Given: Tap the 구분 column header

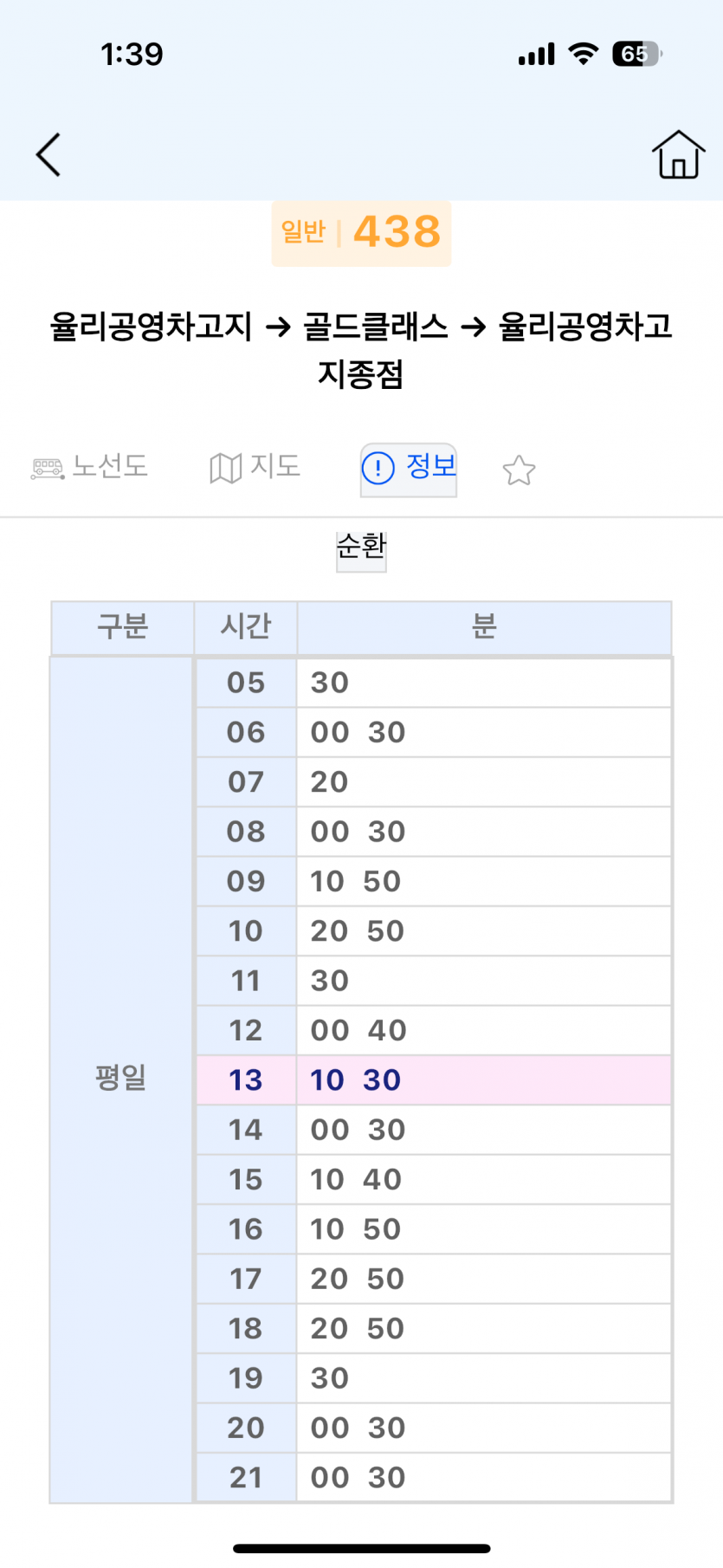Looking at the screenshot, I should point(122,626).
